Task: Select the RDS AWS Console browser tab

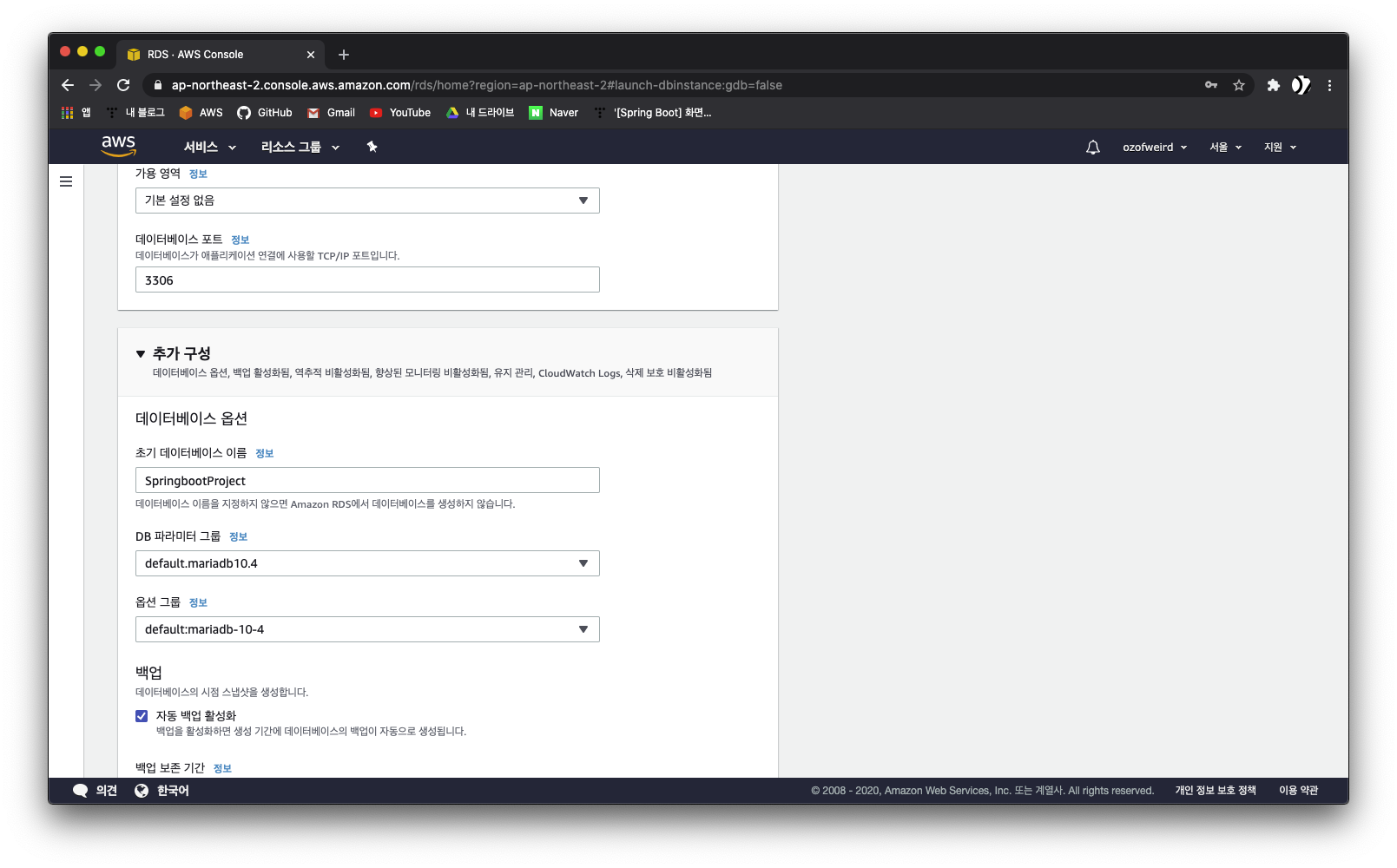Action: [221, 55]
